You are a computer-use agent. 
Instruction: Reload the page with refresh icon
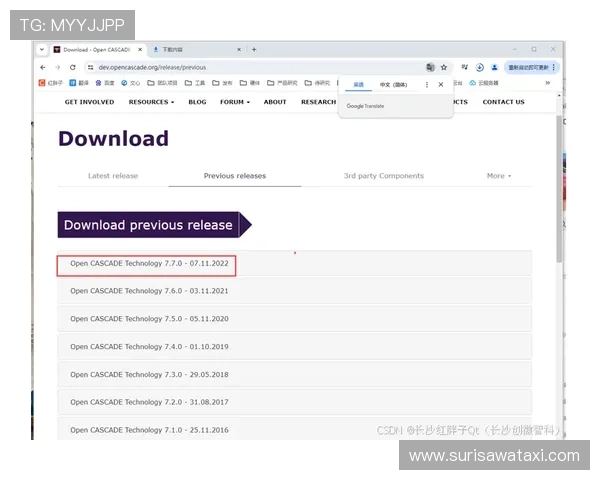coord(71,67)
